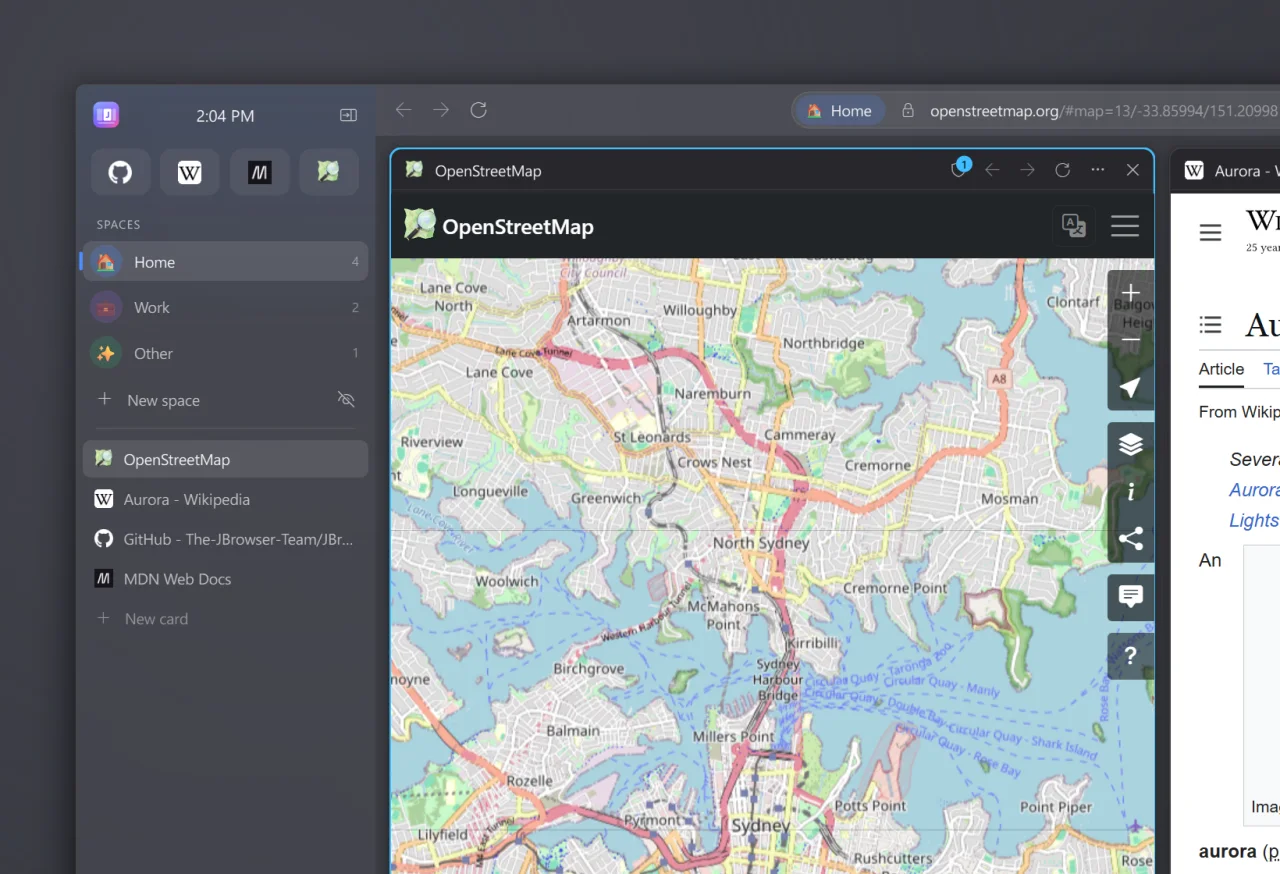Toggle the Wikipedia table of contents
This screenshot has height=874, width=1280.
[1211, 324]
